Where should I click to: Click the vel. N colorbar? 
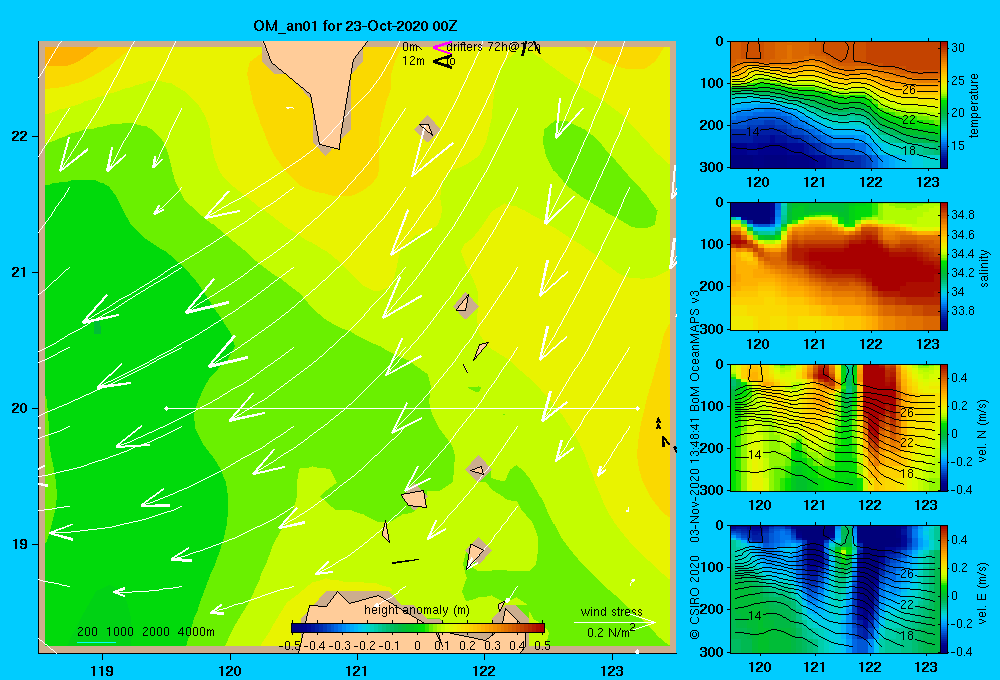point(944,427)
